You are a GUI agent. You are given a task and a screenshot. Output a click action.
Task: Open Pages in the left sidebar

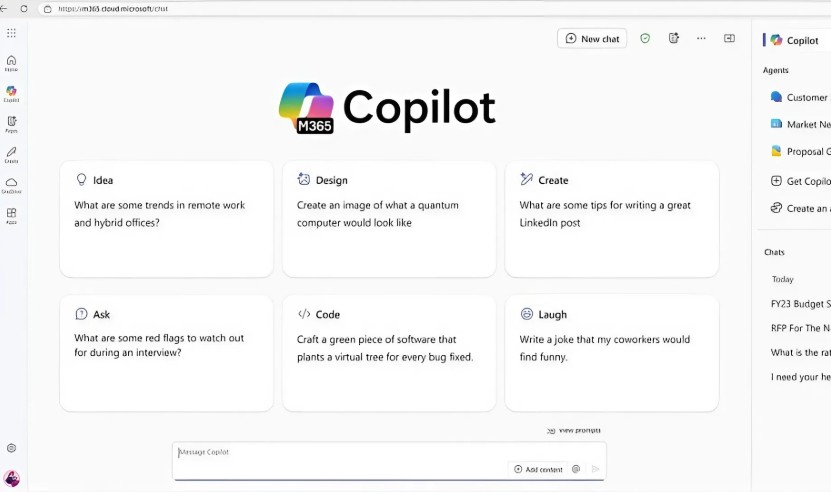[x=11, y=124]
